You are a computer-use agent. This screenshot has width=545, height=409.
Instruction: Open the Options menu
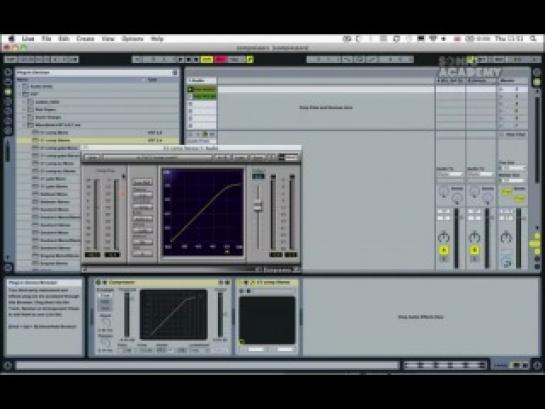[133, 39]
